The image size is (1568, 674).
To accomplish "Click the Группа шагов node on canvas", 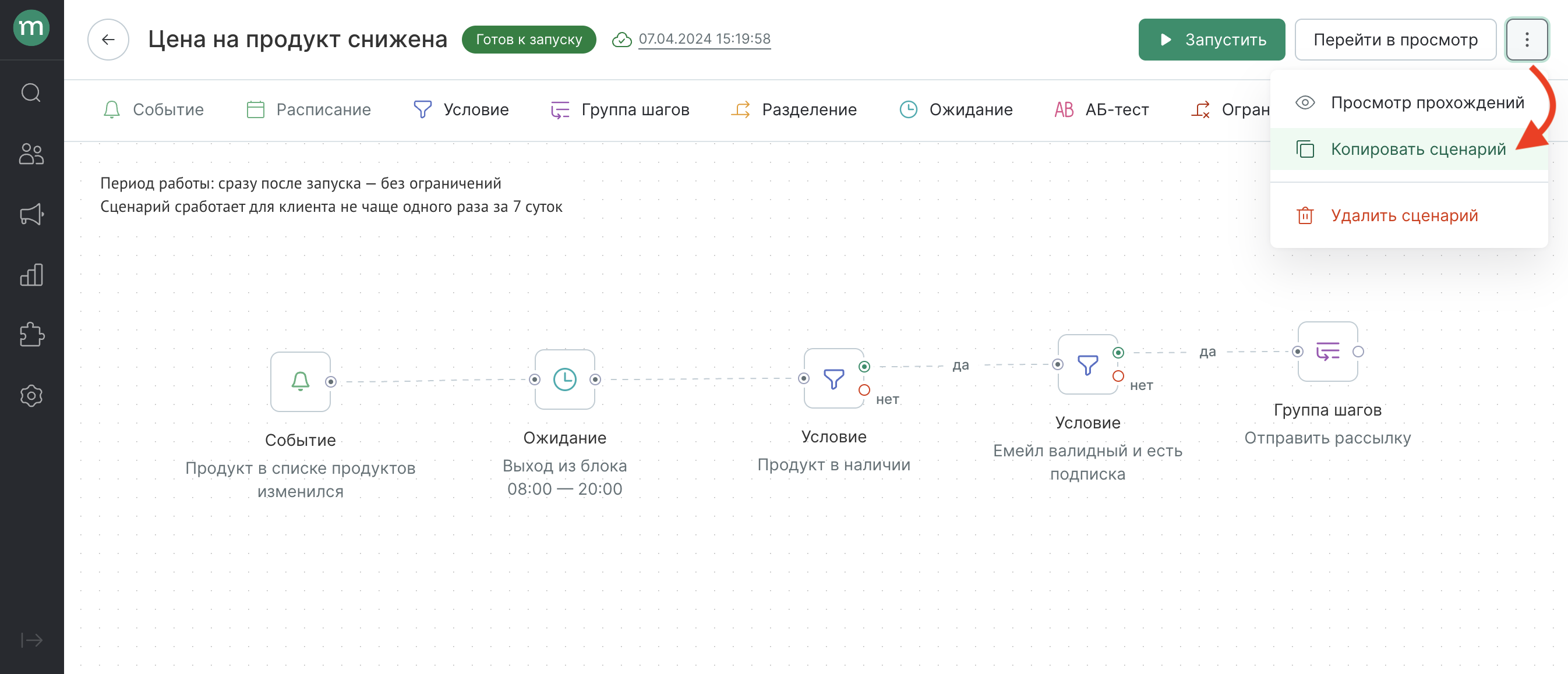I will point(1327,351).
